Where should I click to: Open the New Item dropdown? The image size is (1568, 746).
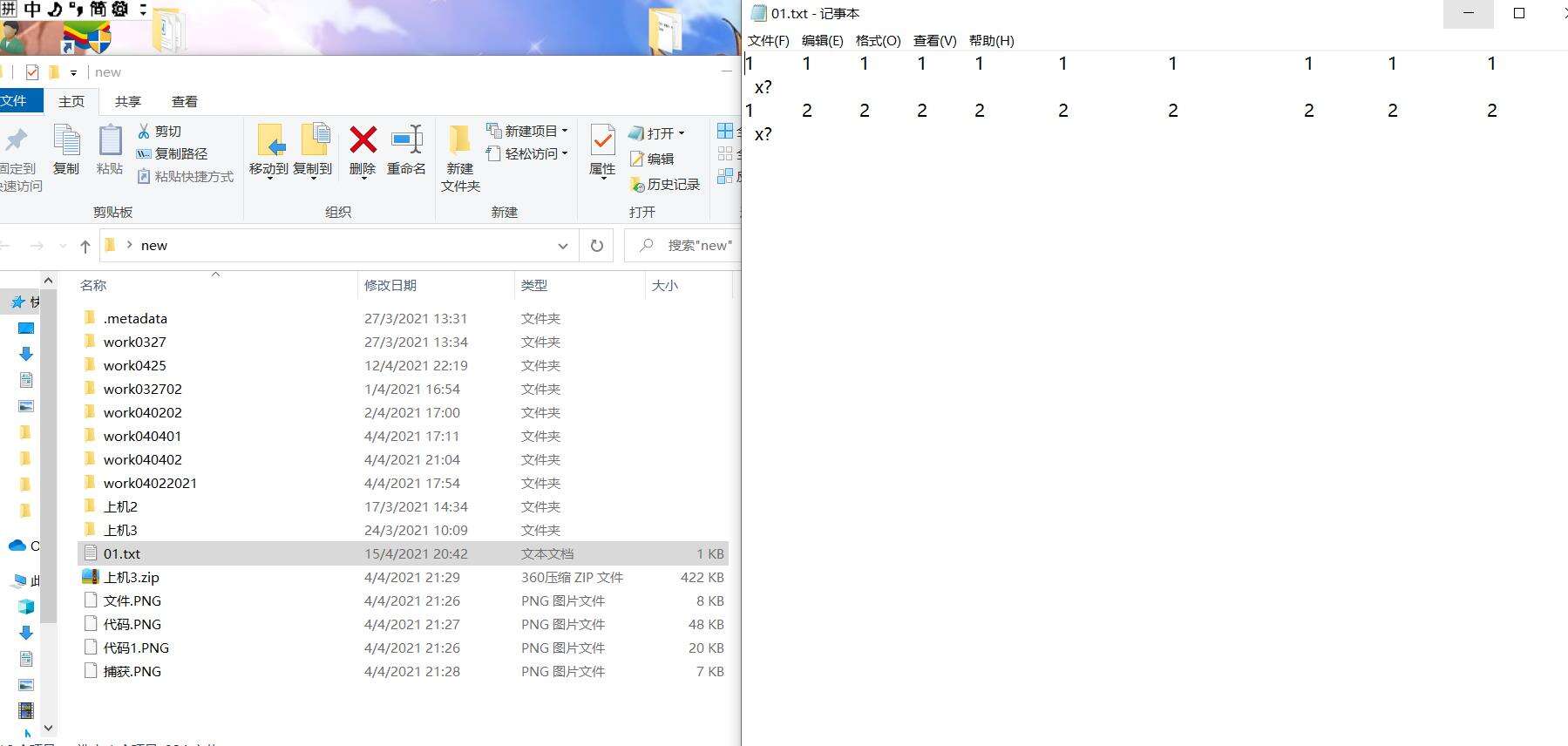(526, 131)
